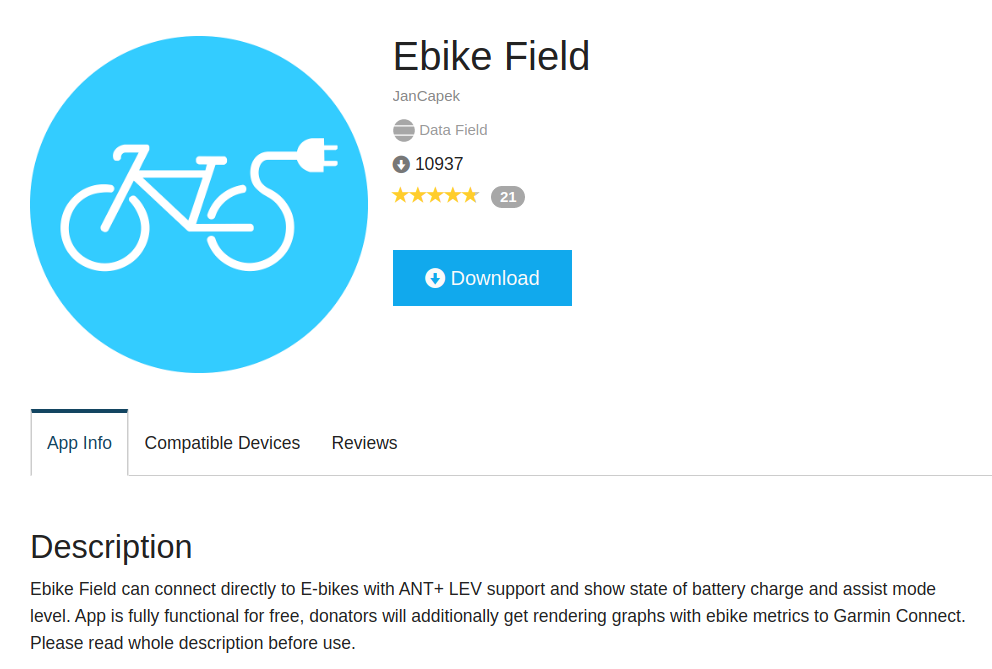Screen dimensions: 992x669
Task: Open the Reviews tab
Action: [x=364, y=443]
